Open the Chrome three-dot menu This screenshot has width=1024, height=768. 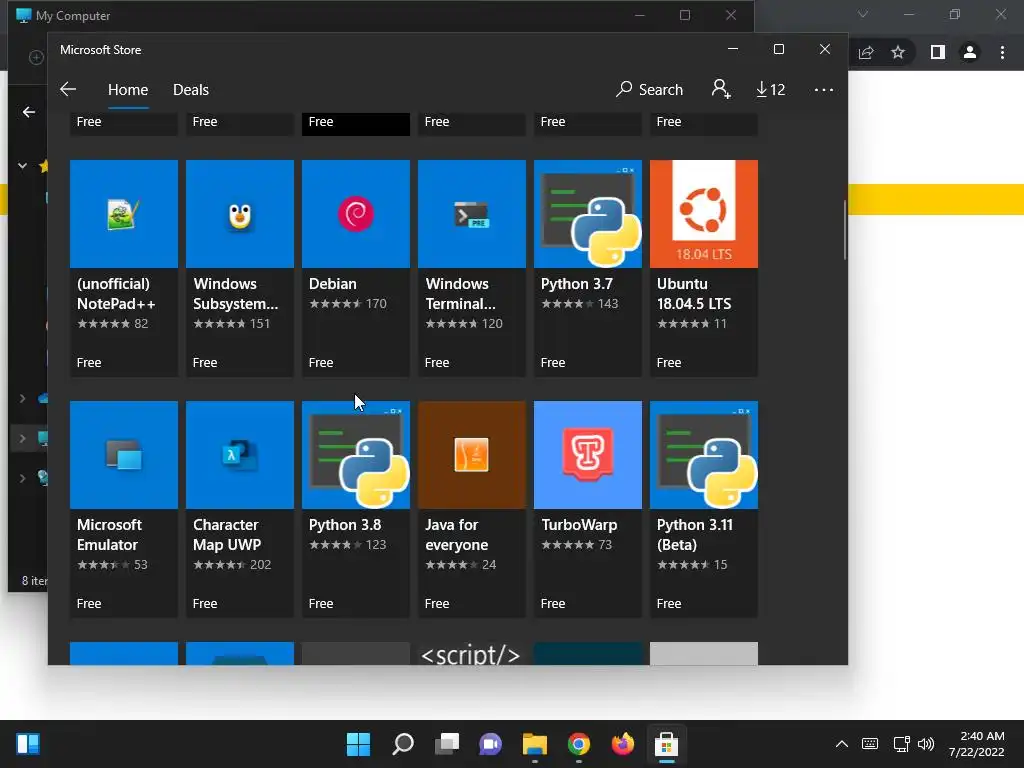click(x=1002, y=52)
